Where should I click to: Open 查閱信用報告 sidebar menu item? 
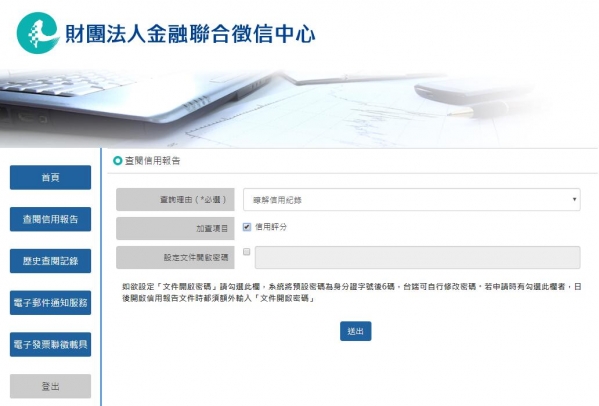coord(50,219)
